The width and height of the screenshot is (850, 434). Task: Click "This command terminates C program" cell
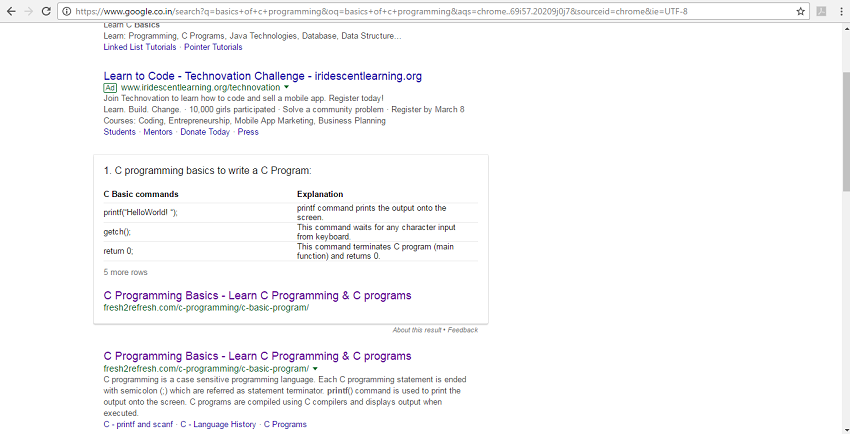376,251
